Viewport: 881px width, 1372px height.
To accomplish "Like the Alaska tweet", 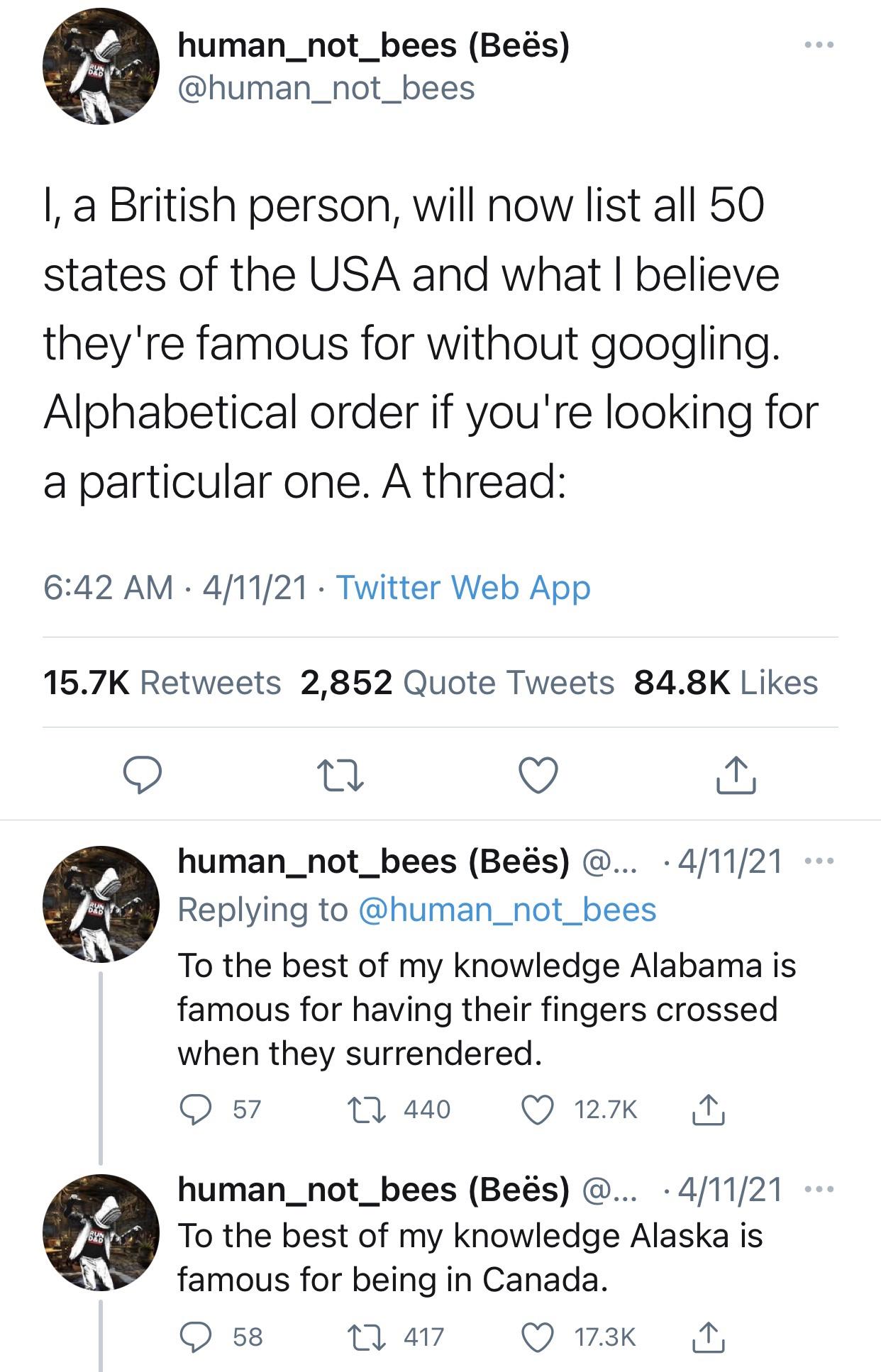I will [x=537, y=1337].
